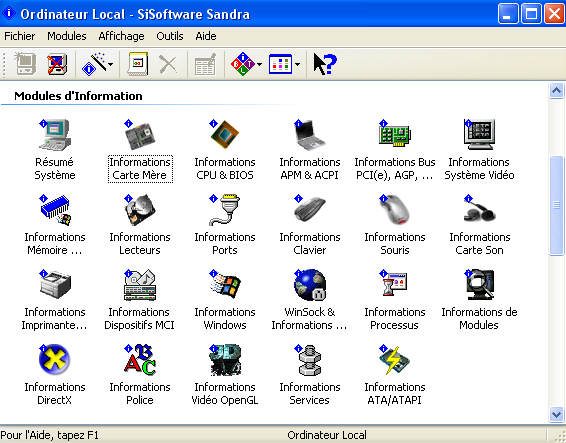Expand the colored diamonds dropdown arrow
Viewport: 566px width, 443px height.
click(260, 65)
